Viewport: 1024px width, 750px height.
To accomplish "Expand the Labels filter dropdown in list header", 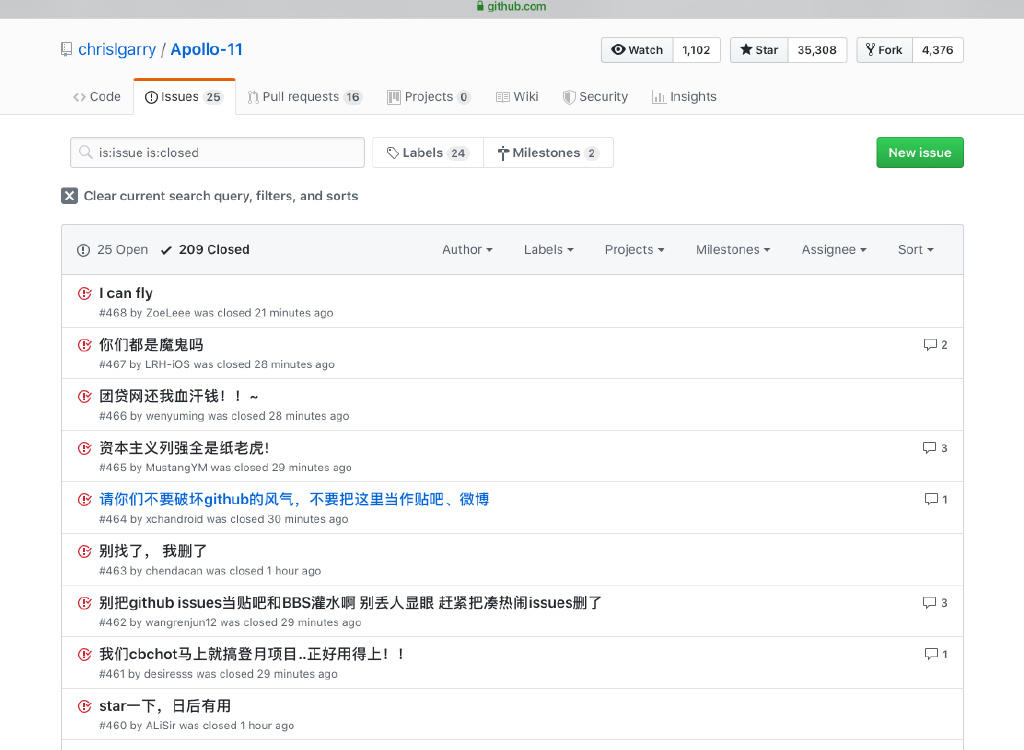I will click(549, 250).
